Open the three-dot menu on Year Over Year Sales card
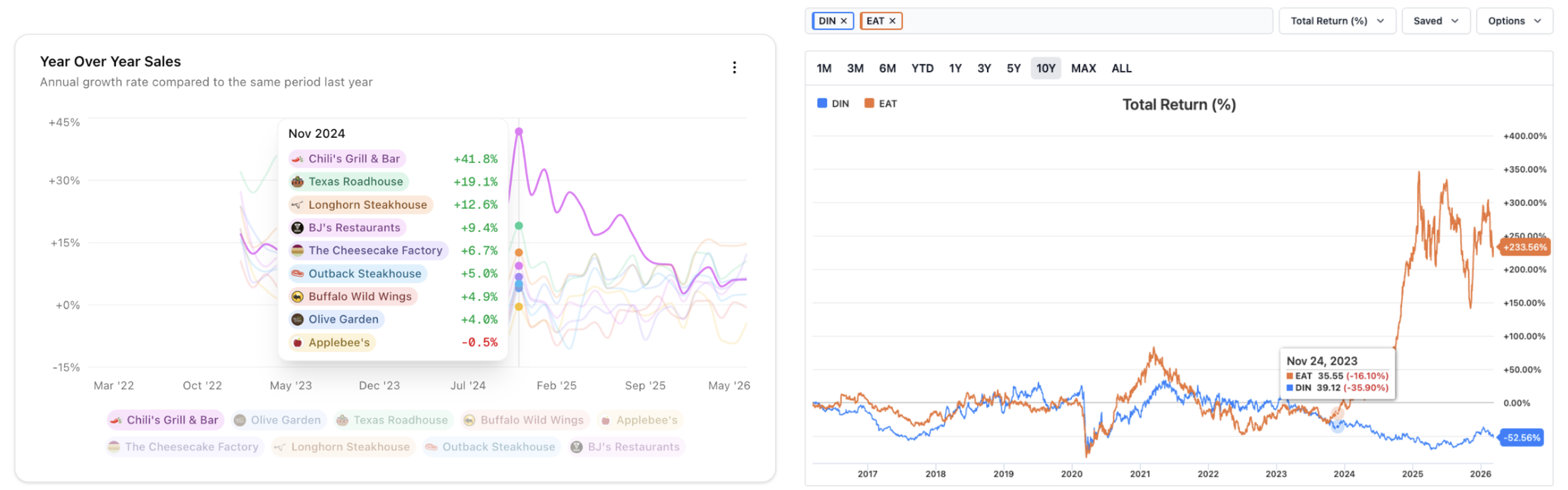 click(x=734, y=67)
